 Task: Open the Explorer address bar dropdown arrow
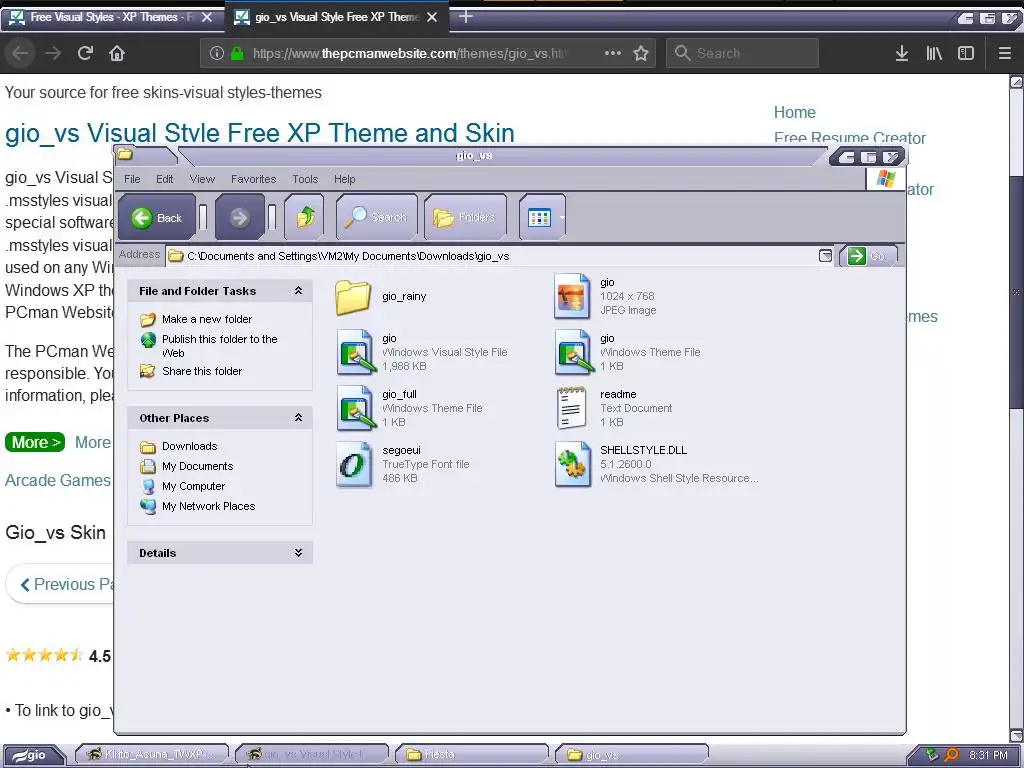825,255
